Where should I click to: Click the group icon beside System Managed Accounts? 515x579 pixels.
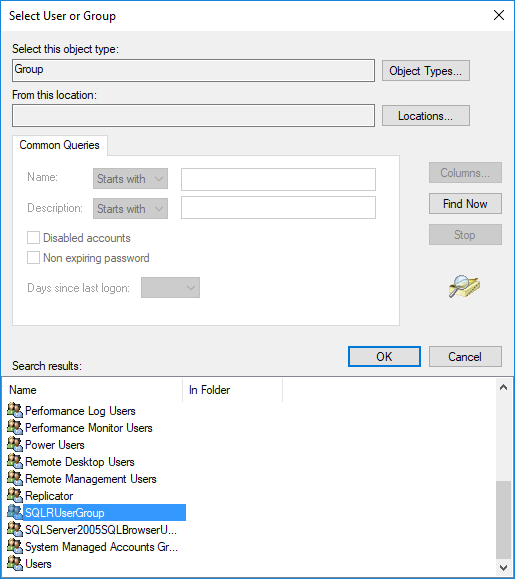(15, 546)
